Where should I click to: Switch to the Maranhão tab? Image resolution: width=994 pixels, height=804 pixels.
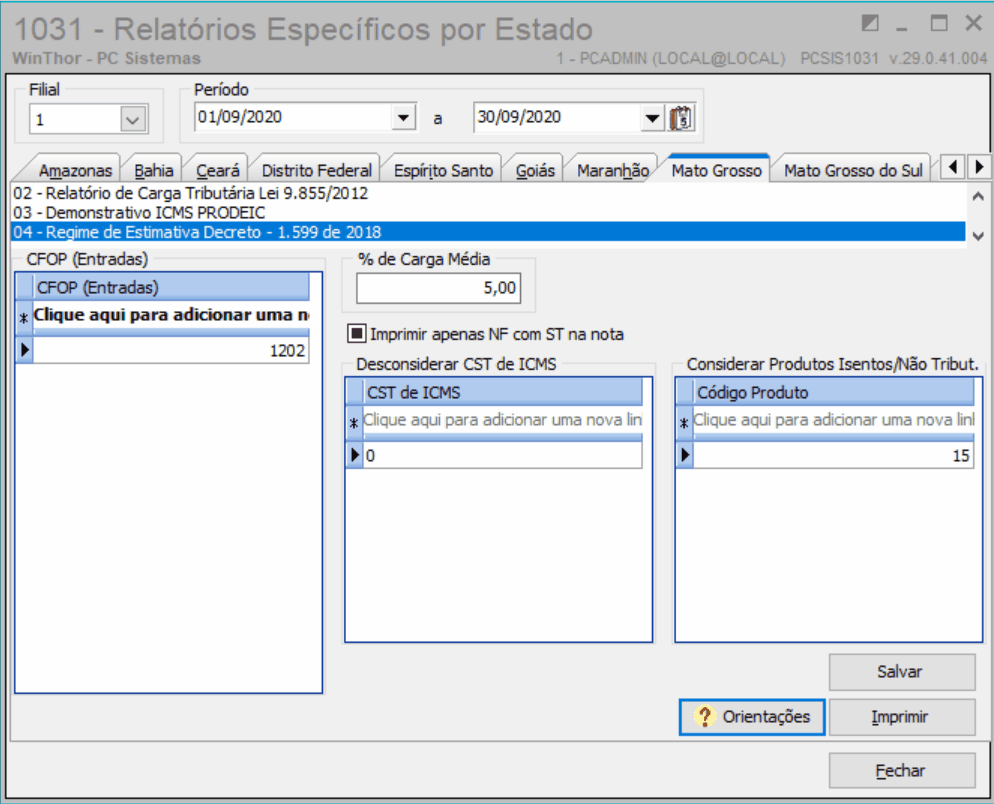click(x=613, y=171)
